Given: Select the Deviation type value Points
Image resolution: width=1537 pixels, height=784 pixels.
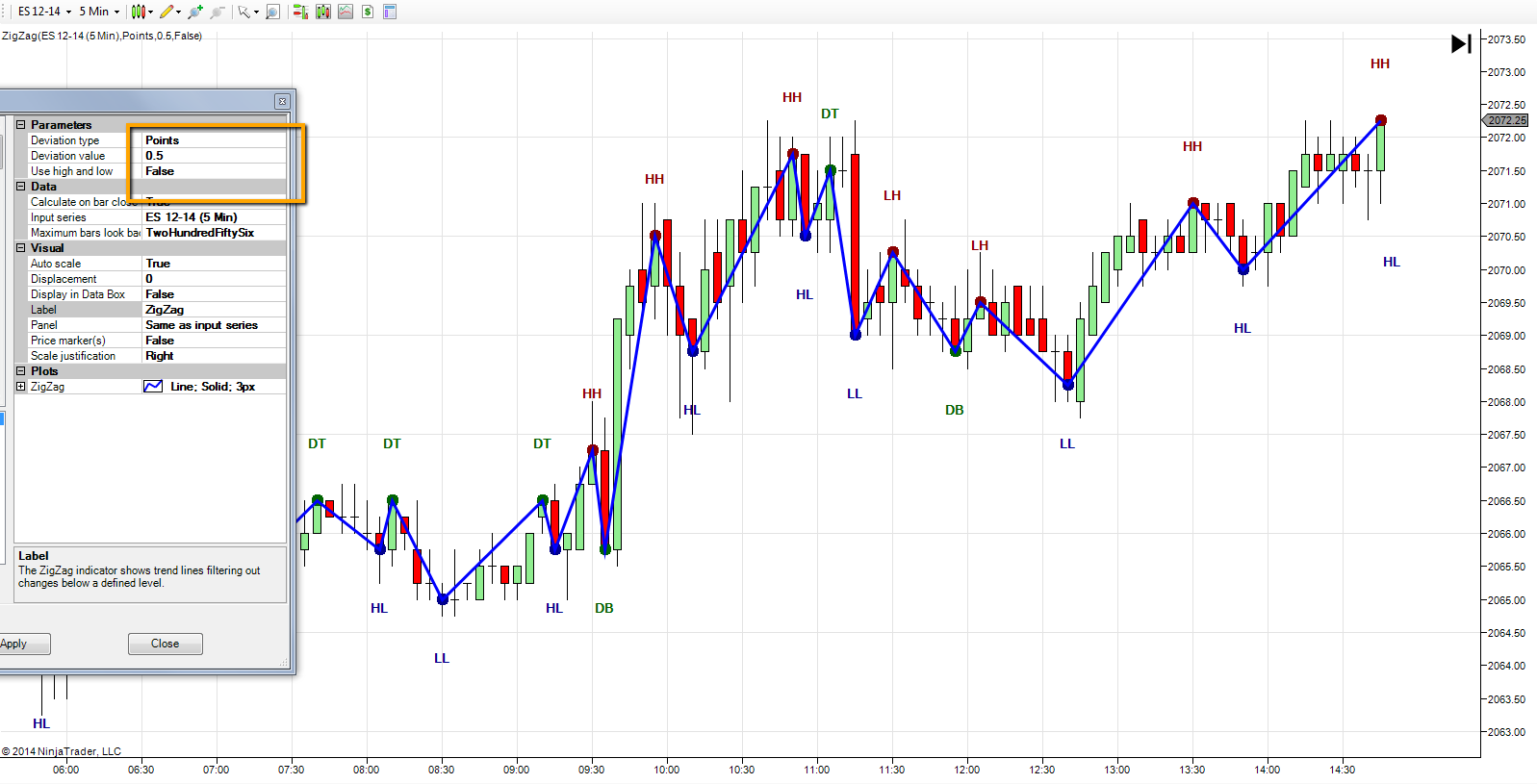Looking at the screenshot, I should 214,140.
